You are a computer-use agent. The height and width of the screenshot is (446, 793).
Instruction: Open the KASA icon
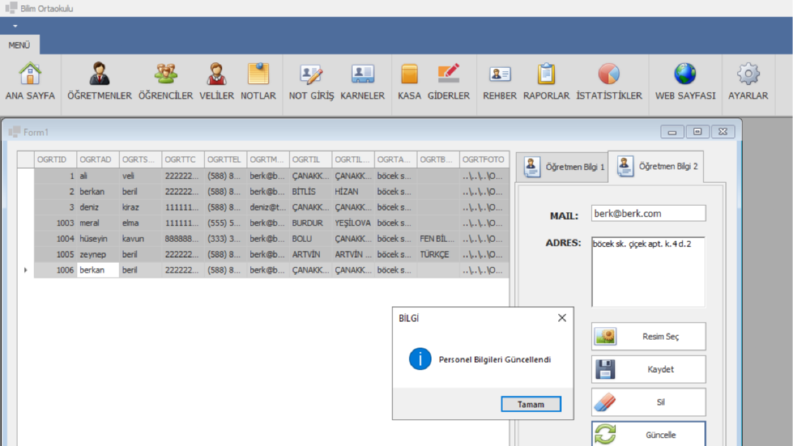(x=409, y=81)
